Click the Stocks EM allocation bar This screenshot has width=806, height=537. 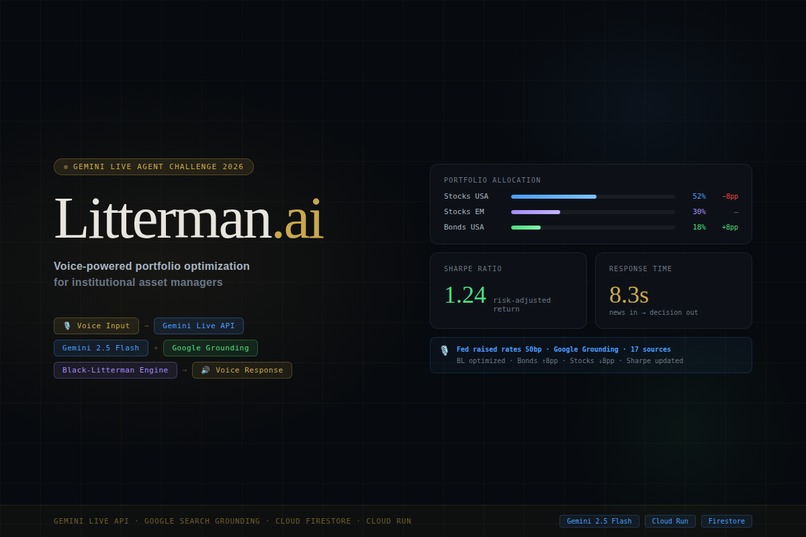pos(593,212)
